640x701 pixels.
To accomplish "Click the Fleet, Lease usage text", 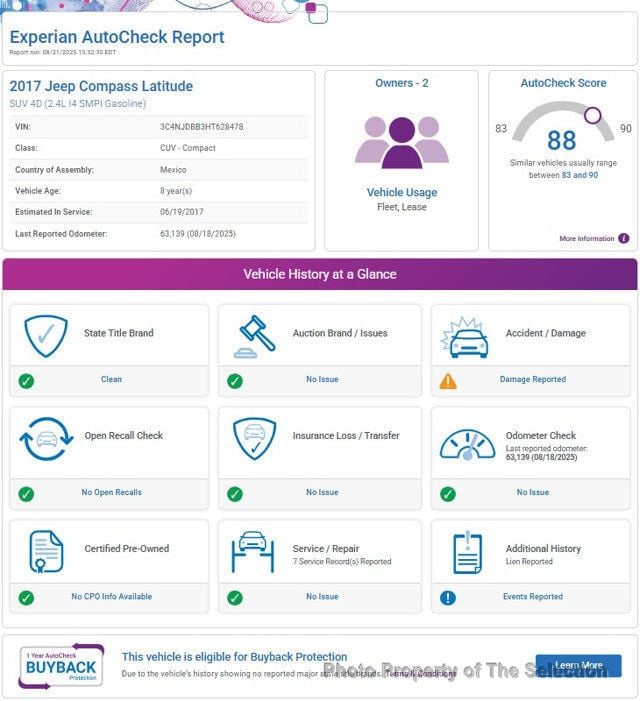I will click(x=402, y=207).
